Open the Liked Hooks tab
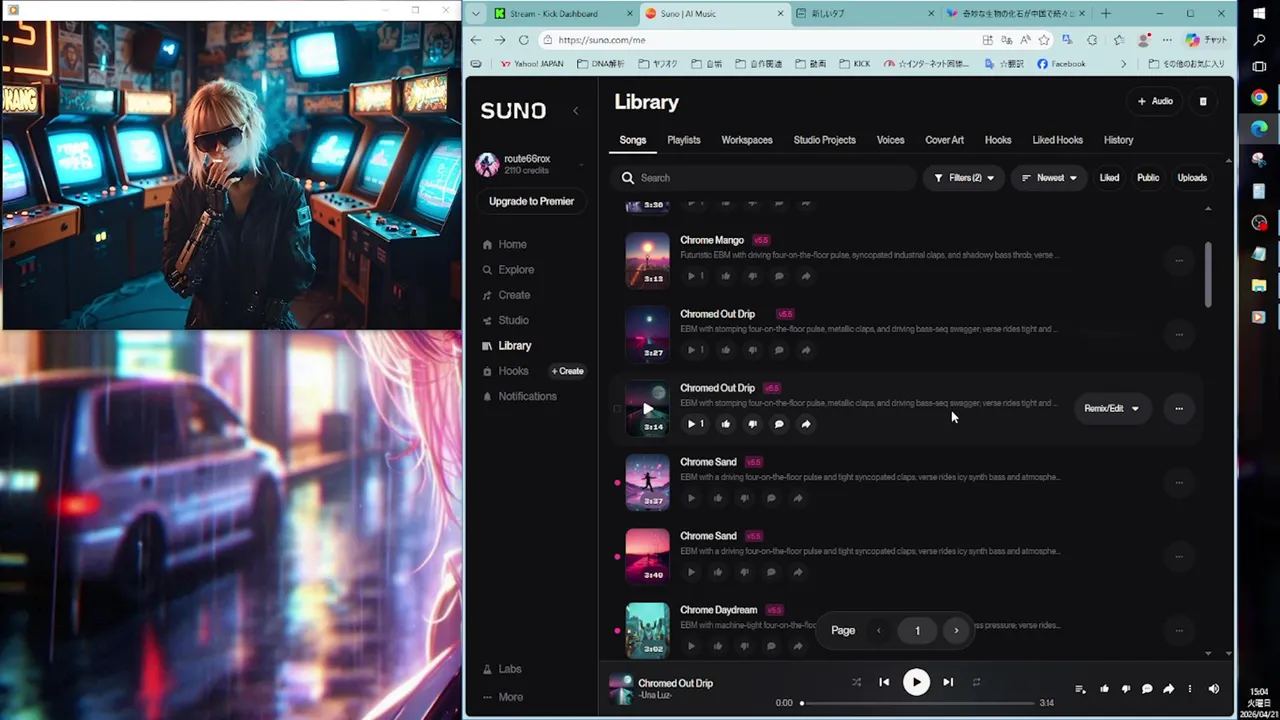This screenshot has height=720, width=1280. pyautogui.click(x=1057, y=140)
